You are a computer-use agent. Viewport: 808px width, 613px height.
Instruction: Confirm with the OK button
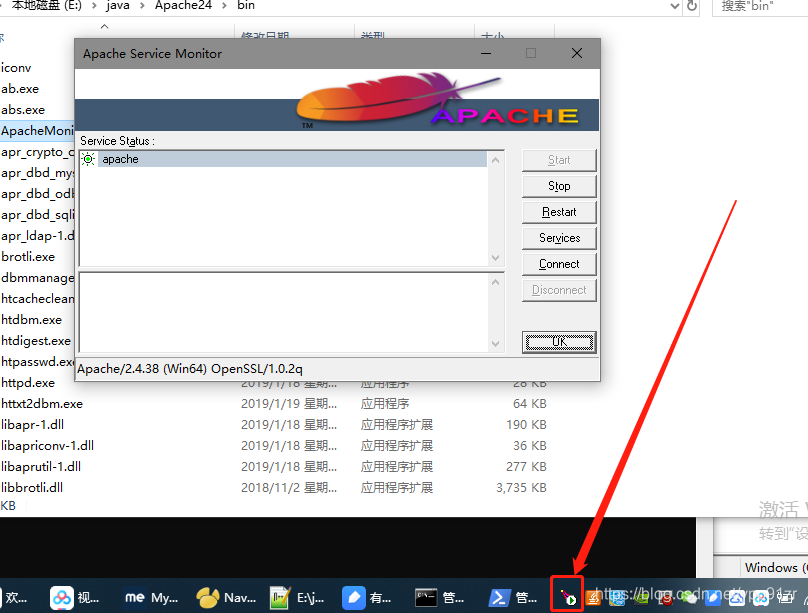pyautogui.click(x=559, y=342)
